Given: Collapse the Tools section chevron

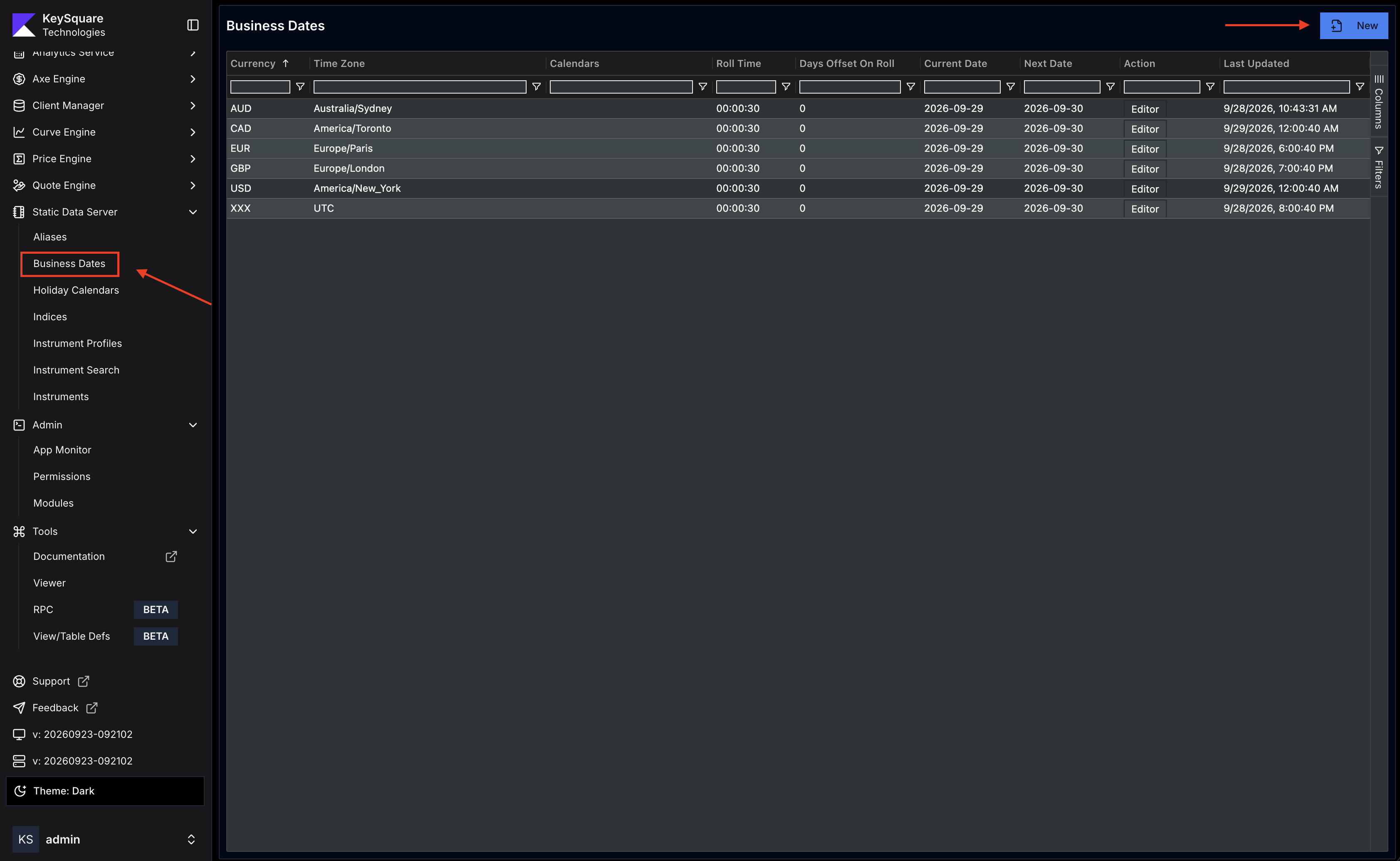Looking at the screenshot, I should (193, 531).
